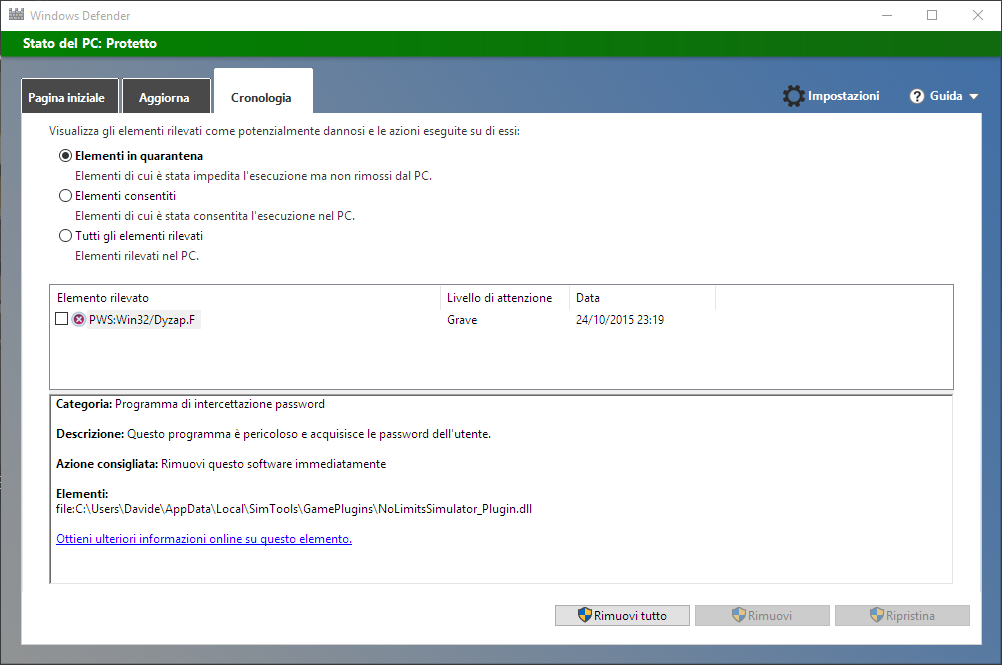
Task: Select the Elementi in quarantena radio button
Action: pos(65,156)
